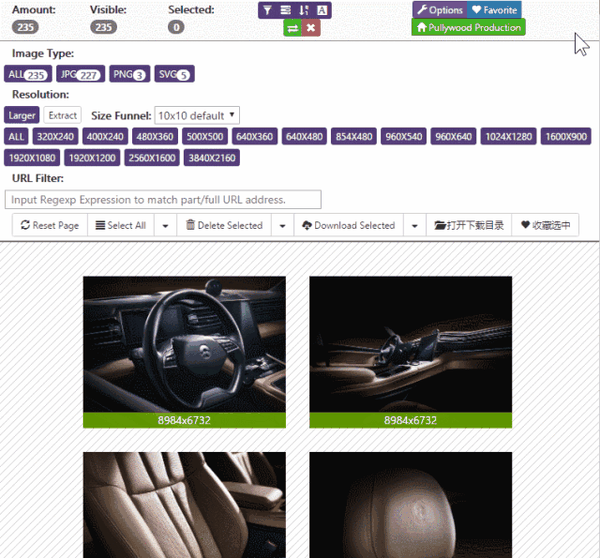Image resolution: width=600 pixels, height=558 pixels.
Task: Click the letter A toolbar icon
Action: click(322, 10)
